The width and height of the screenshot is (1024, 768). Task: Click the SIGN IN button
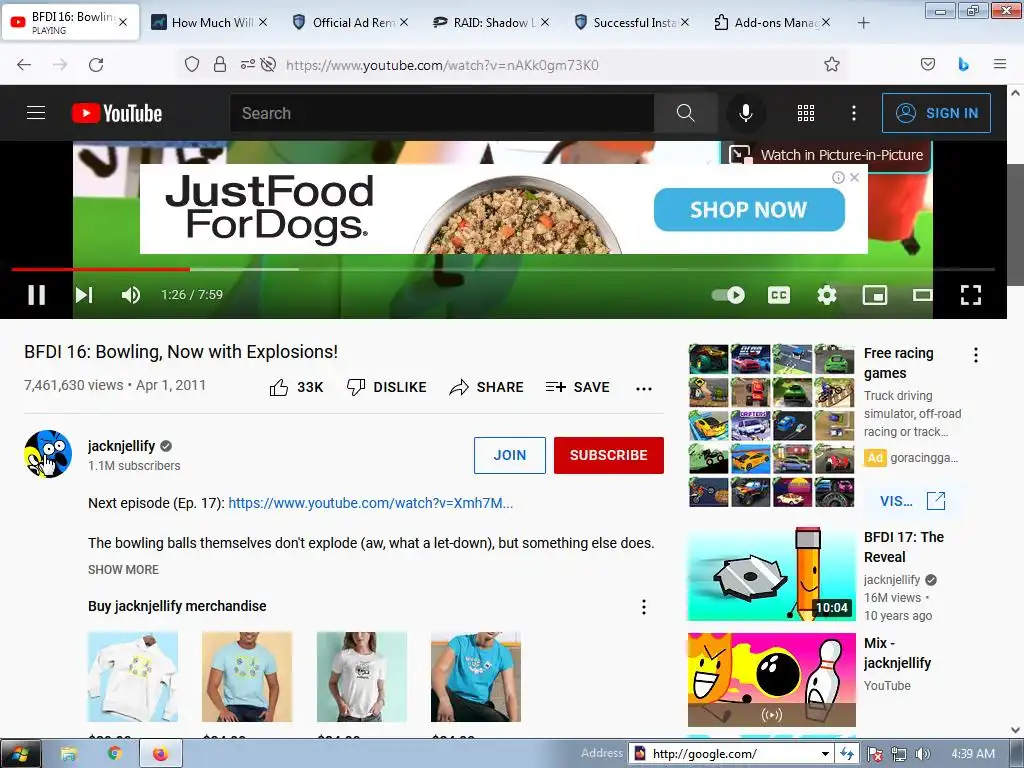coord(936,113)
